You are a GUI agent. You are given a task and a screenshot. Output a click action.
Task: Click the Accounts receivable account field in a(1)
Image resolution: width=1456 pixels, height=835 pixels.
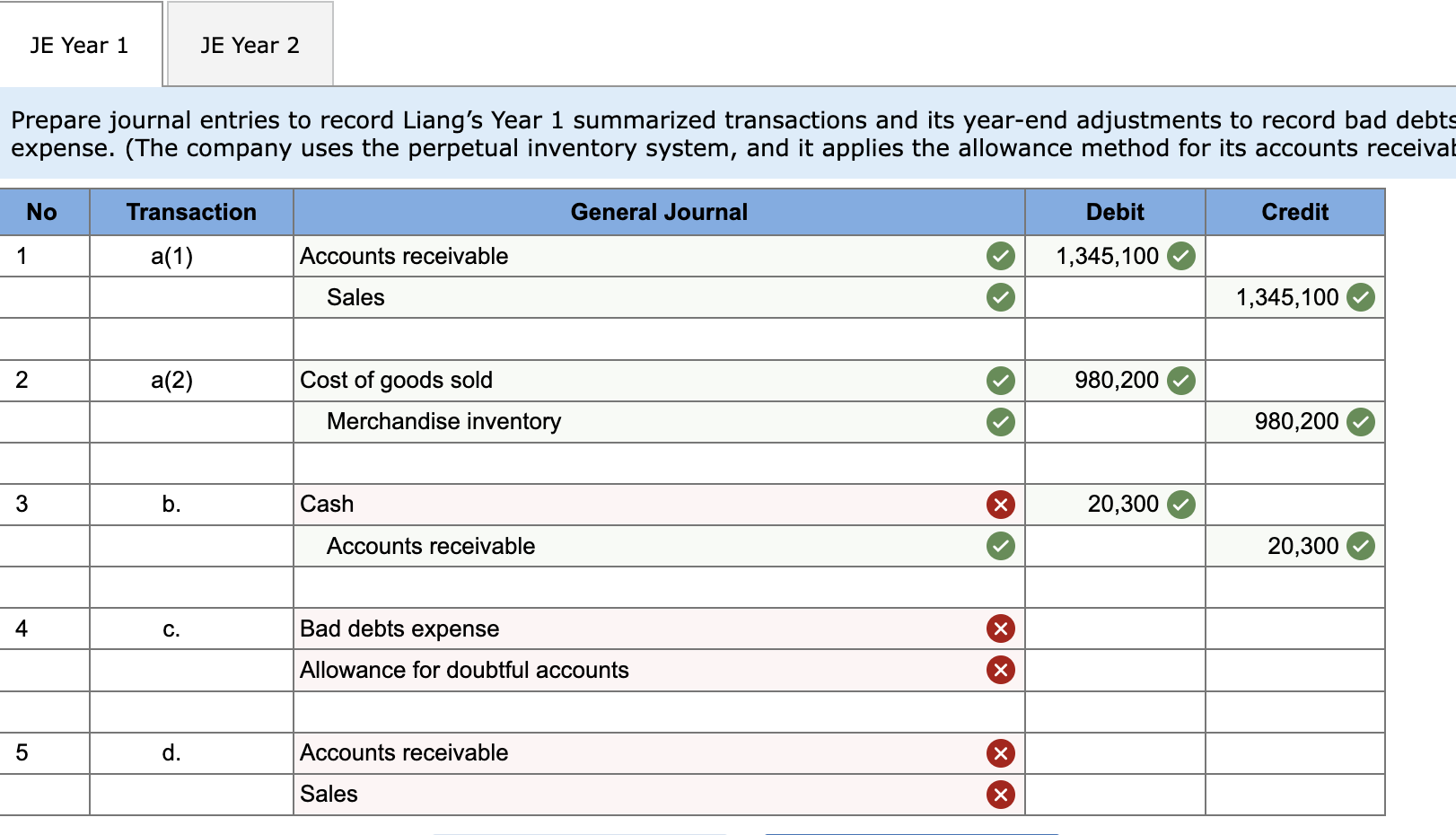pyautogui.click(x=659, y=256)
